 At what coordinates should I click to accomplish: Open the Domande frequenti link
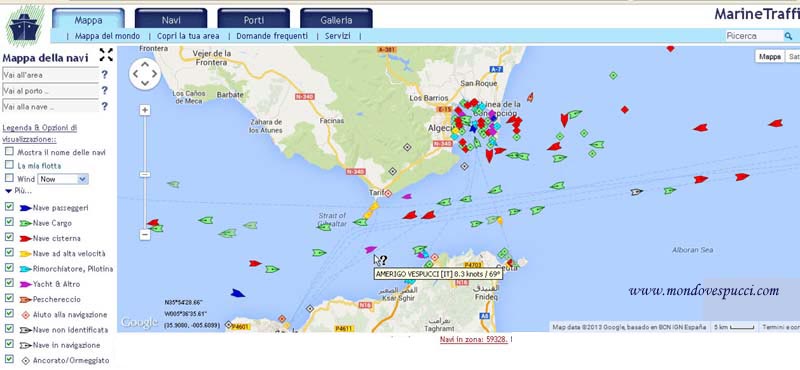pos(272,36)
